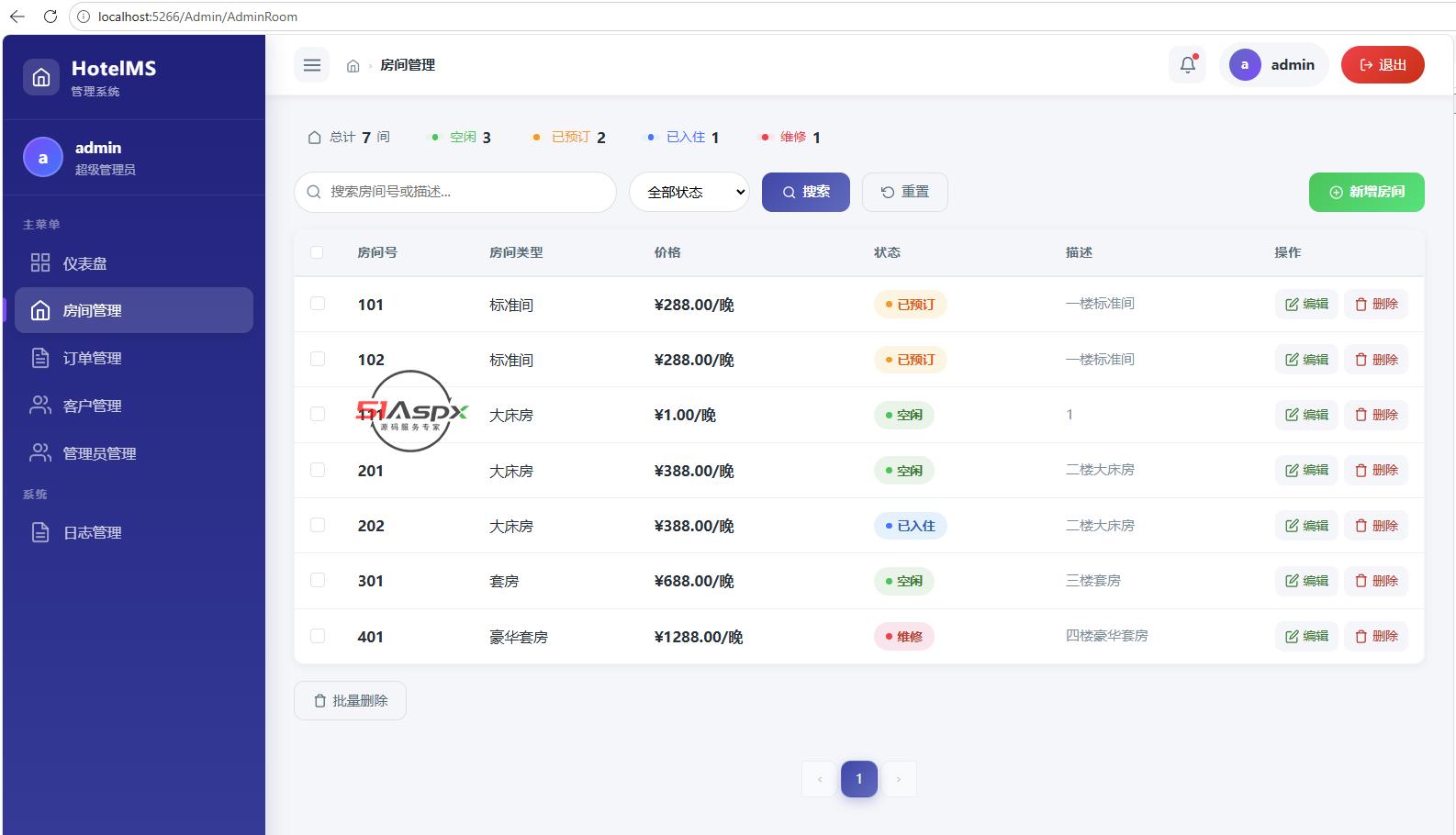Click the 房间号 column header

377,252
